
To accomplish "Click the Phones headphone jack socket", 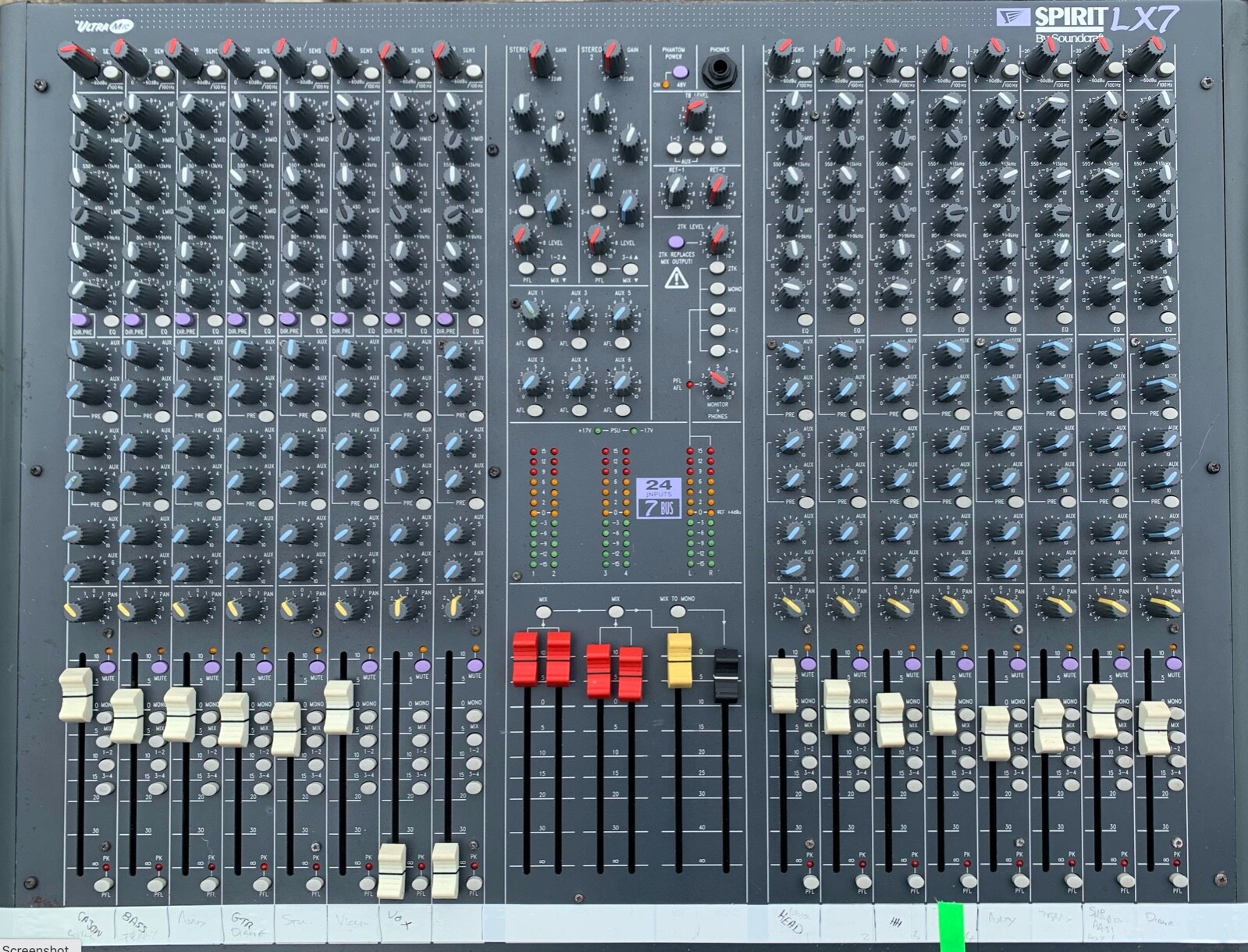I will [718, 72].
